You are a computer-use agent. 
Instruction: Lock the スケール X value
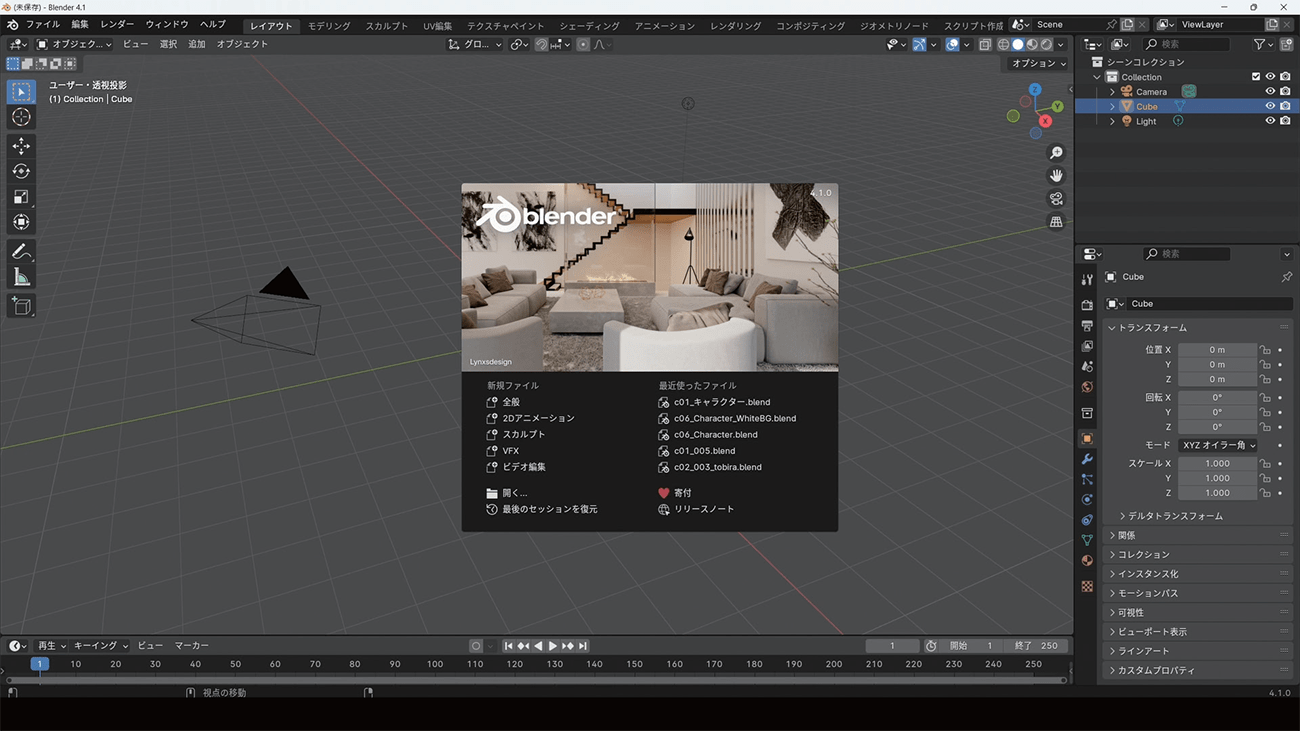point(1265,464)
